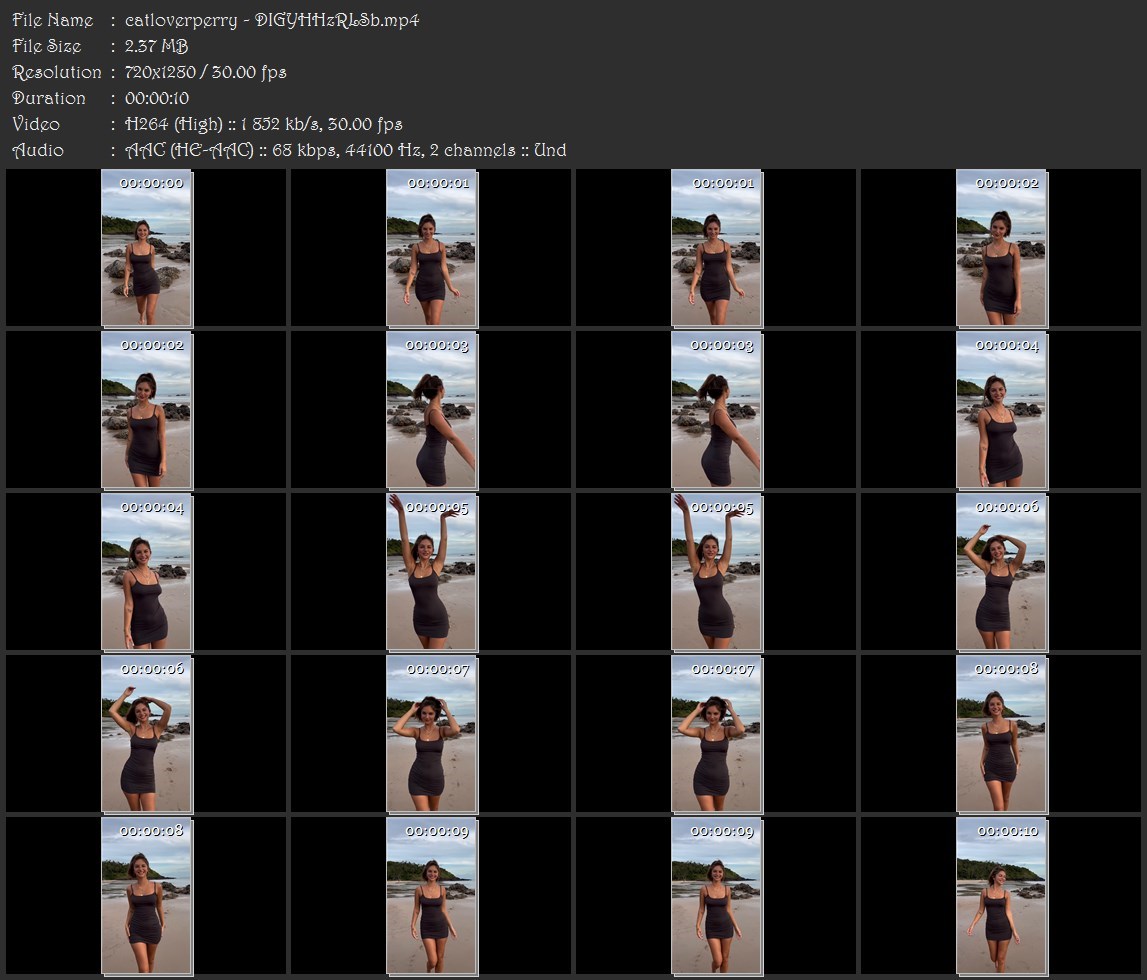The height and width of the screenshot is (980, 1147).
Task: Select the 00:00:10 final frame thumbnail
Action: tap(1001, 896)
